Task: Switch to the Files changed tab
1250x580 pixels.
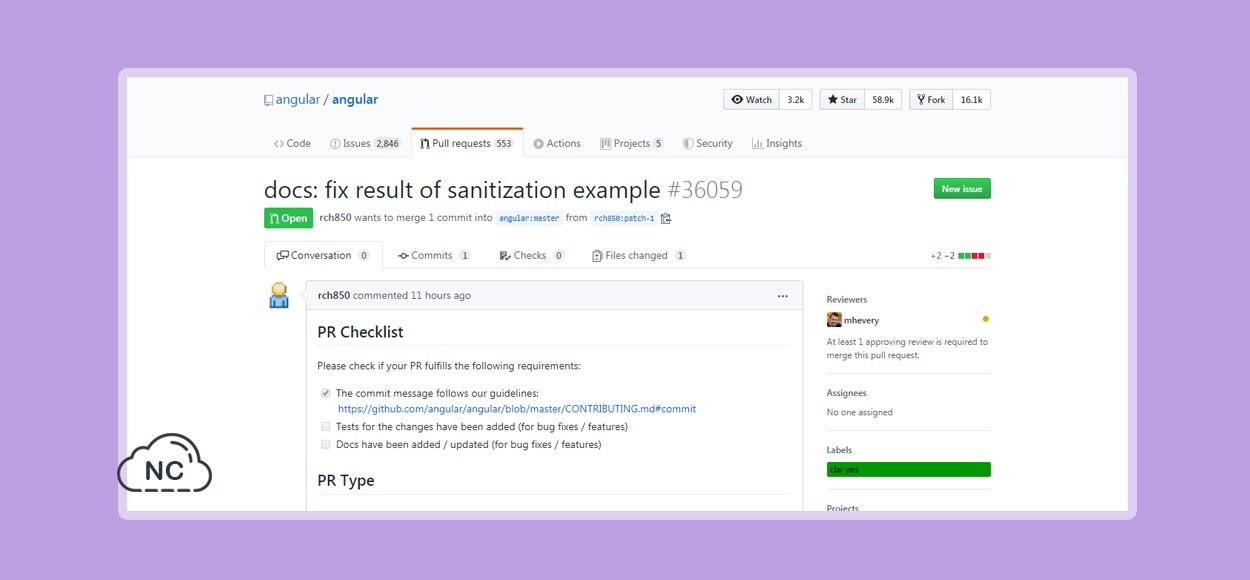Action: click(639, 255)
